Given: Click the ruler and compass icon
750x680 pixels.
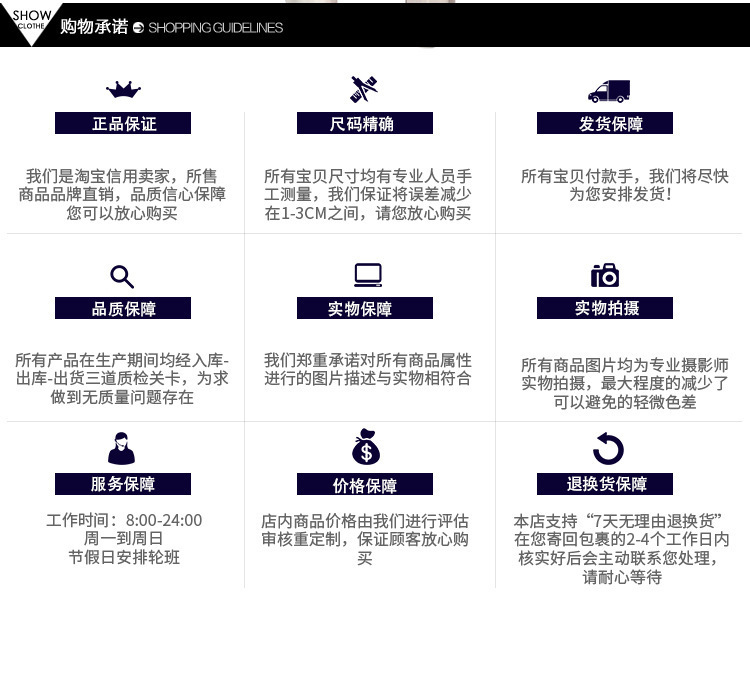Looking at the screenshot, I should point(364,89).
